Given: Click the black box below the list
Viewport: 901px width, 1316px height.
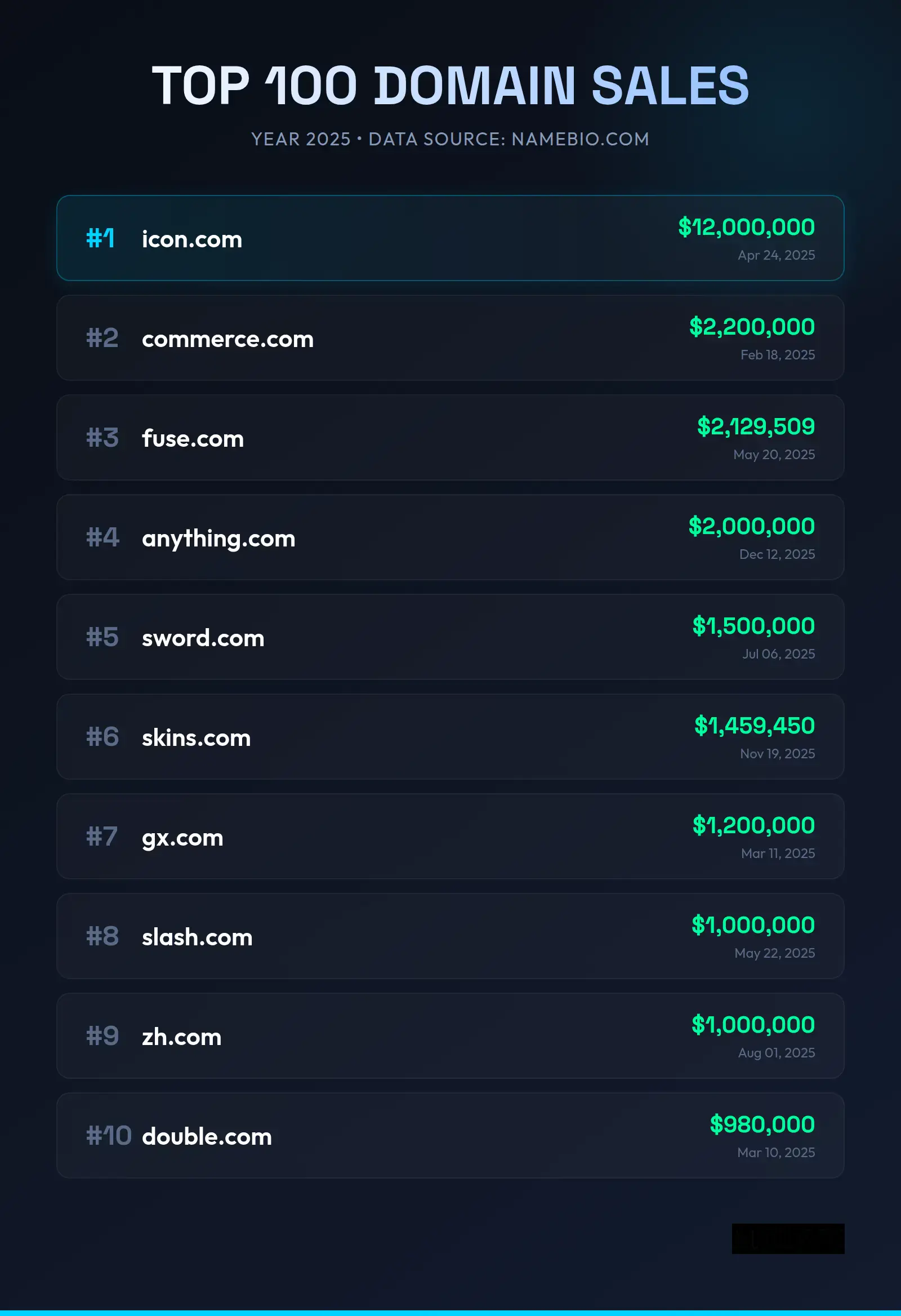Looking at the screenshot, I should tap(788, 1238).
